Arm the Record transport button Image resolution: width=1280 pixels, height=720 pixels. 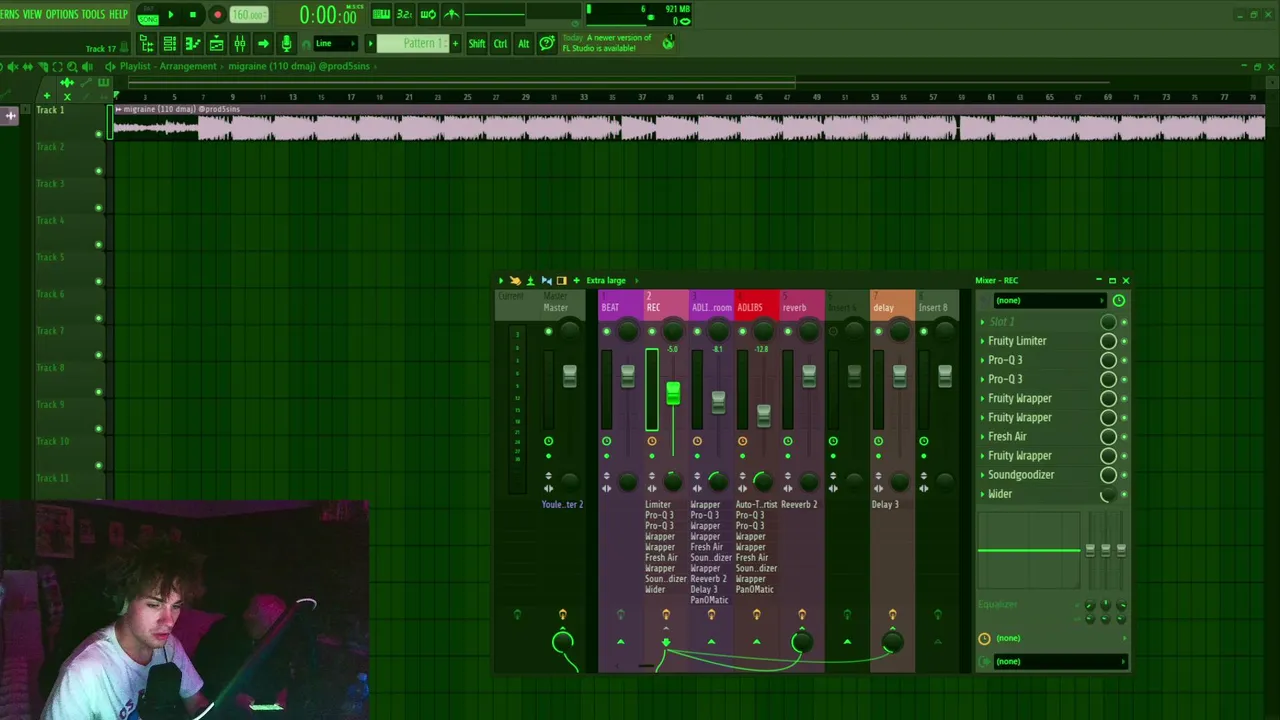[217, 15]
